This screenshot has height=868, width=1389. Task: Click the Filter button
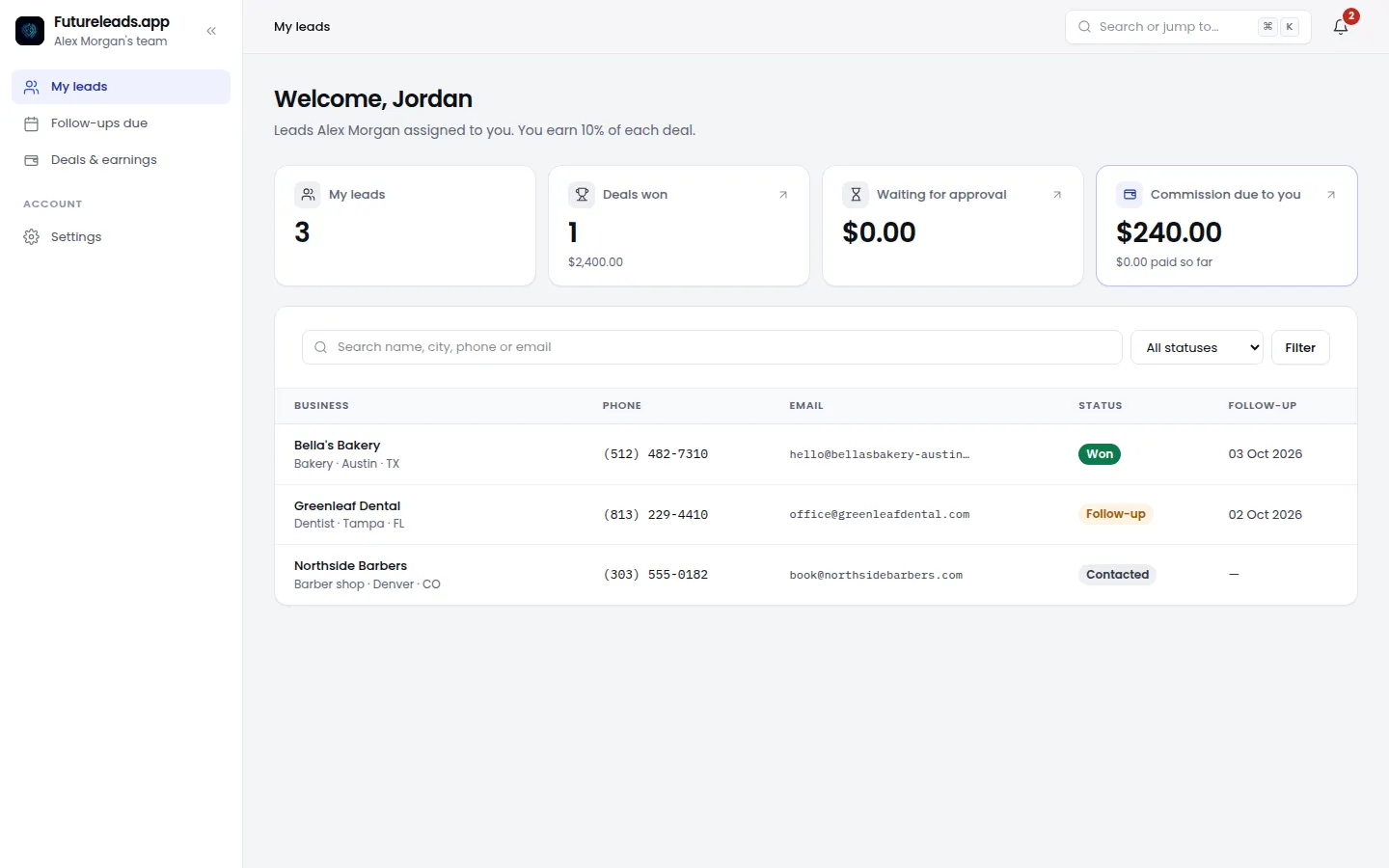(1300, 347)
